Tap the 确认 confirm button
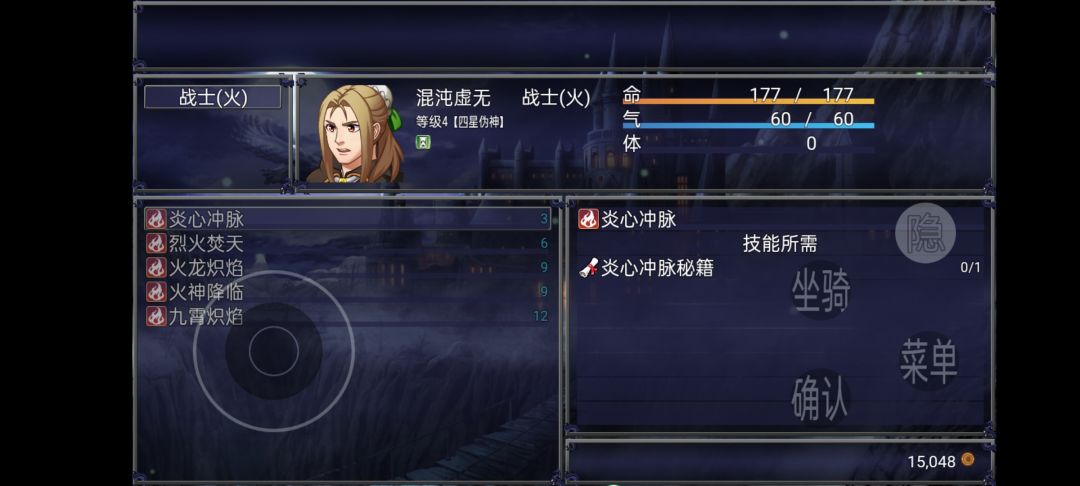Image resolution: width=1080 pixels, height=486 pixels. pos(820,398)
